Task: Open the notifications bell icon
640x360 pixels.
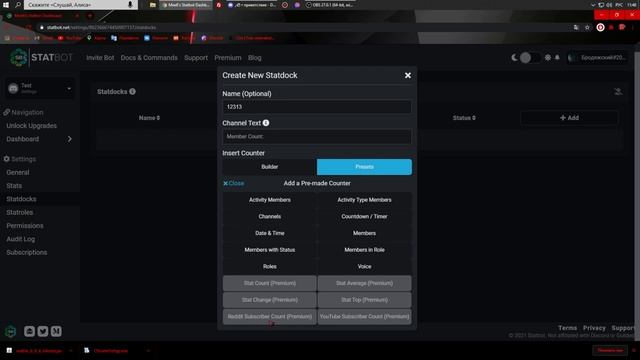Action: pyautogui.click(x=557, y=58)
